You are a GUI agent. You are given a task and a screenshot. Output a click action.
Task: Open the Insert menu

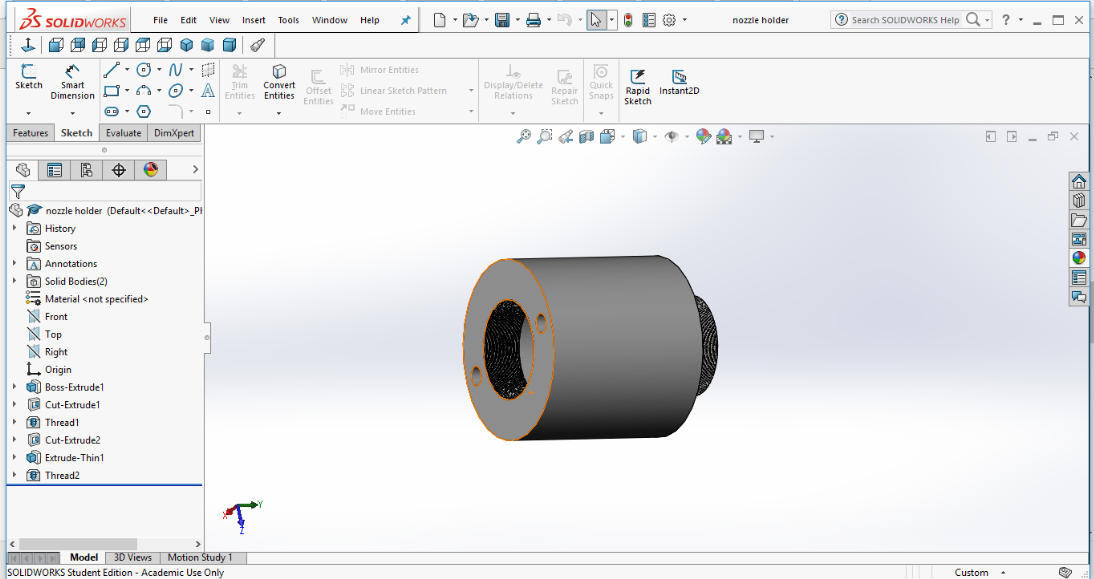(254, 20)
